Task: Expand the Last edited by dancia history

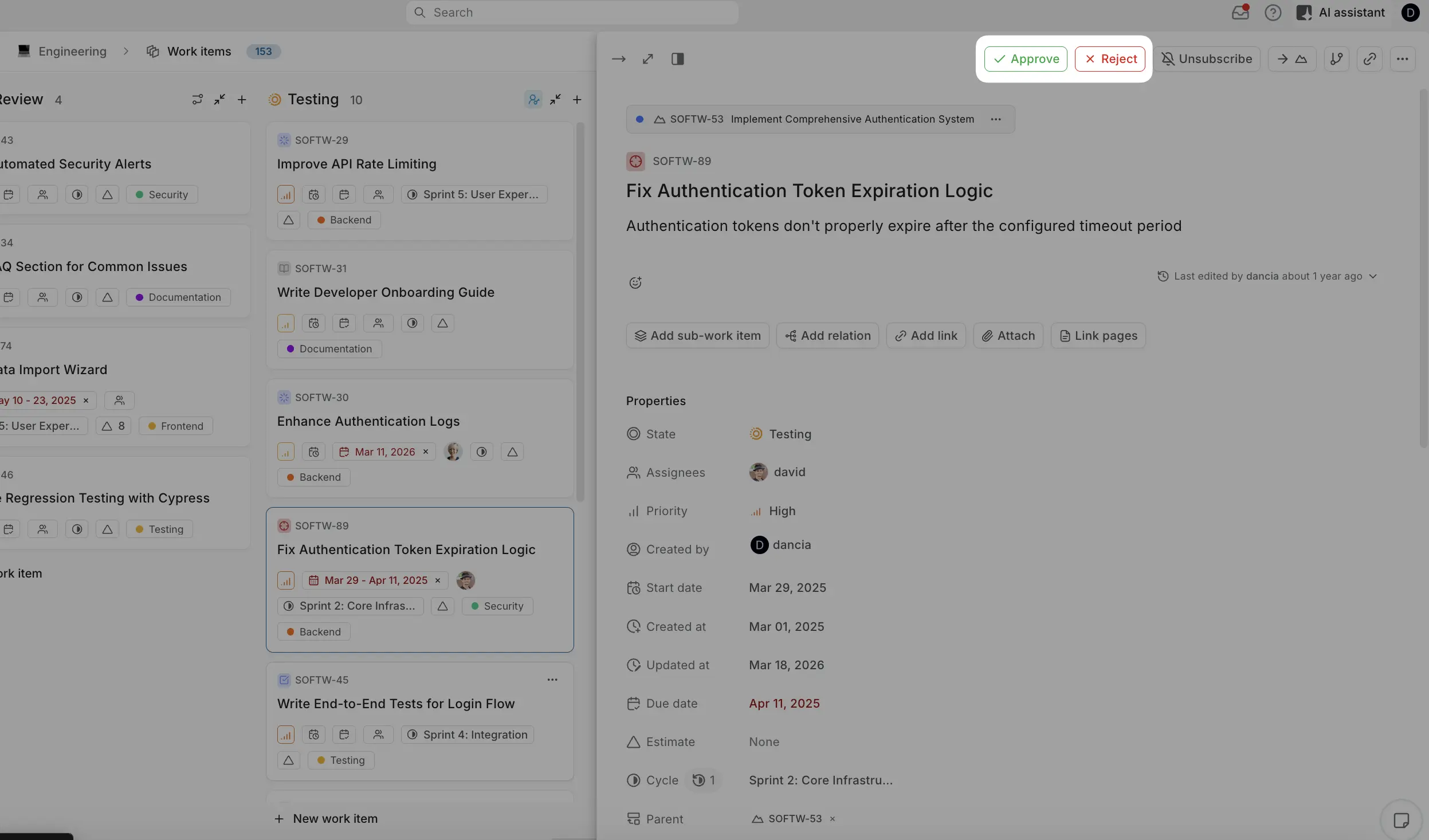Action: click(1375, 276)
